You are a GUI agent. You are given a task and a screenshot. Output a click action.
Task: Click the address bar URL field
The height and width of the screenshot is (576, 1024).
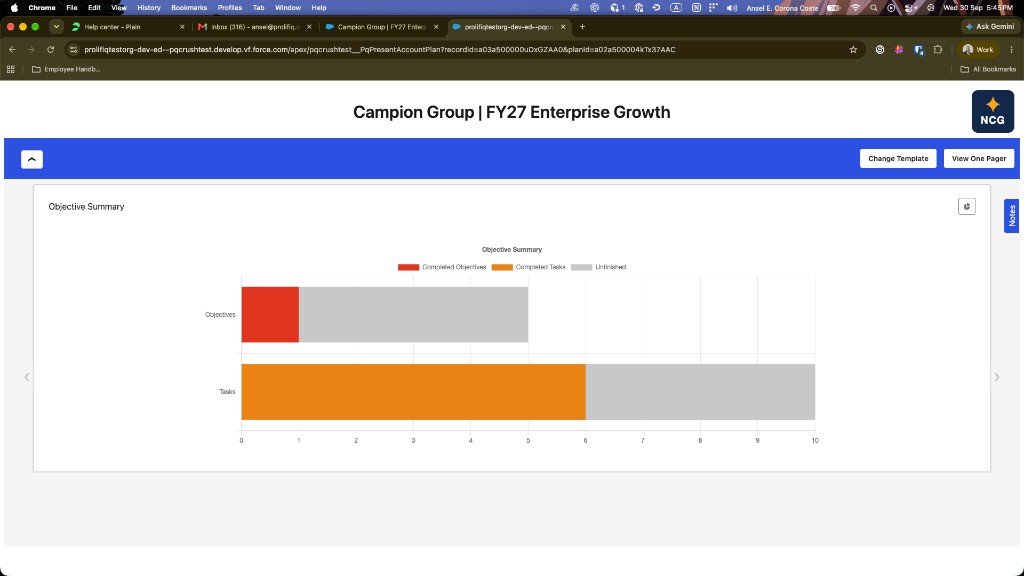[464, 50]
